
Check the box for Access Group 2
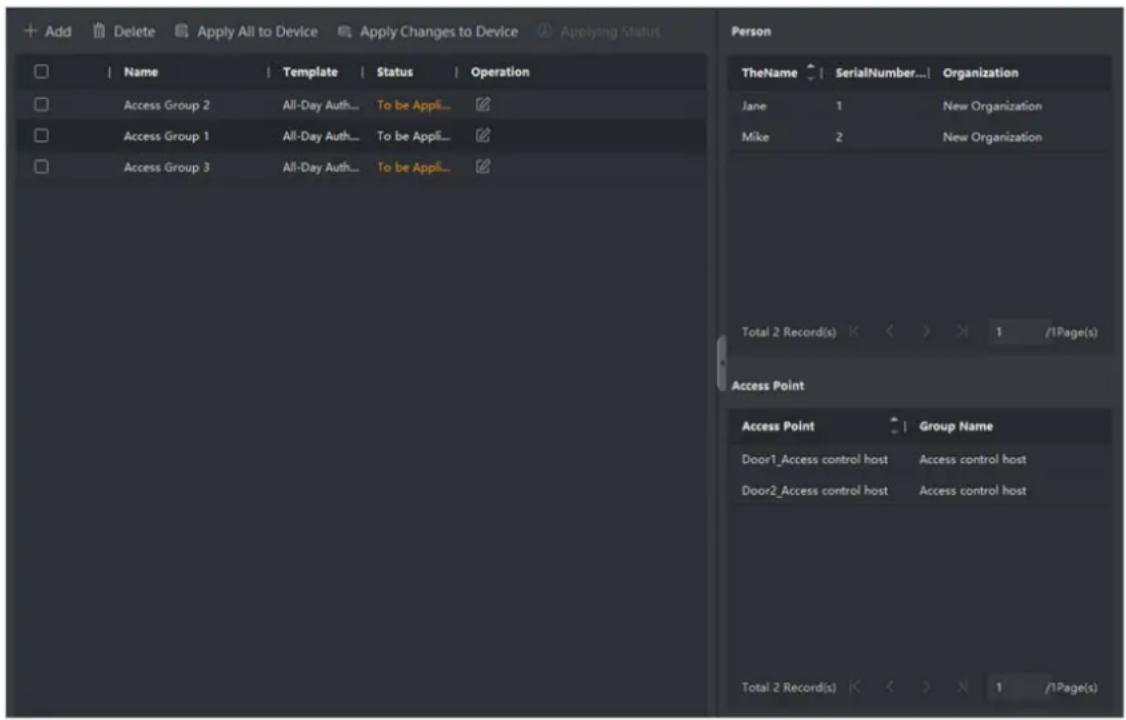42,105
